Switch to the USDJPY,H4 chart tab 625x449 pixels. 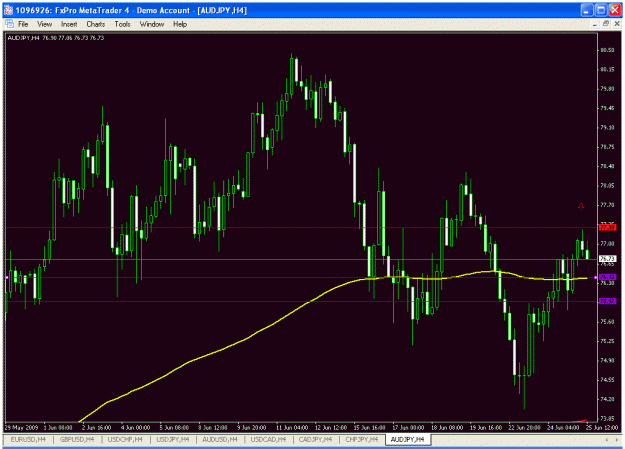(173, 439)
